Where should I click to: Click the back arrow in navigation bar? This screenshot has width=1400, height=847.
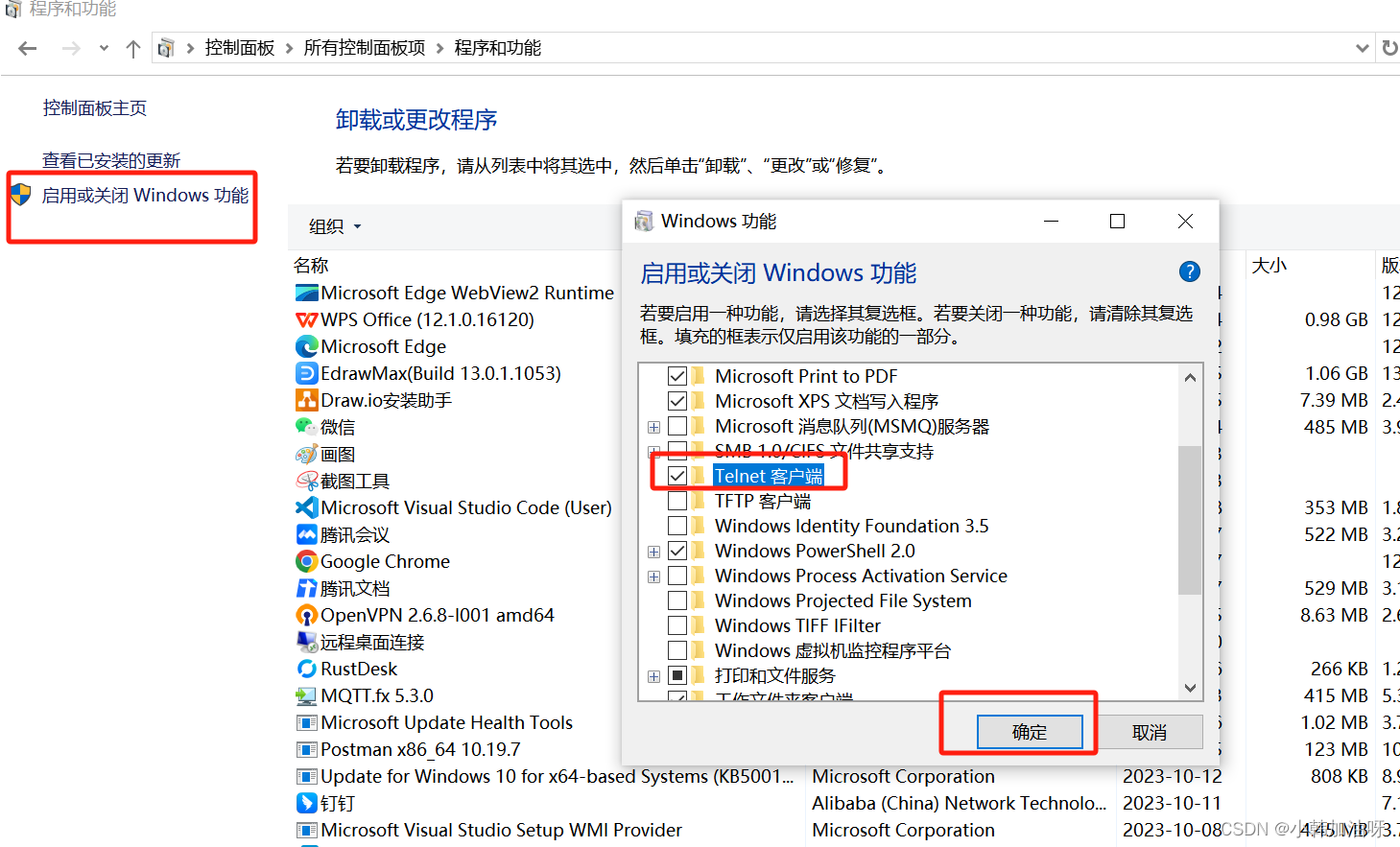[27, 48]
